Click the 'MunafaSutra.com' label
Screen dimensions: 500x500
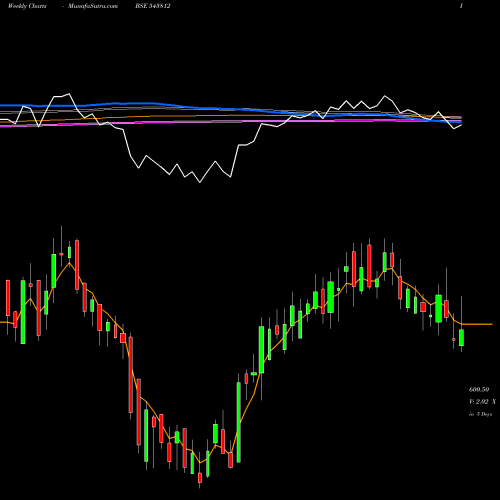[93, 6]
